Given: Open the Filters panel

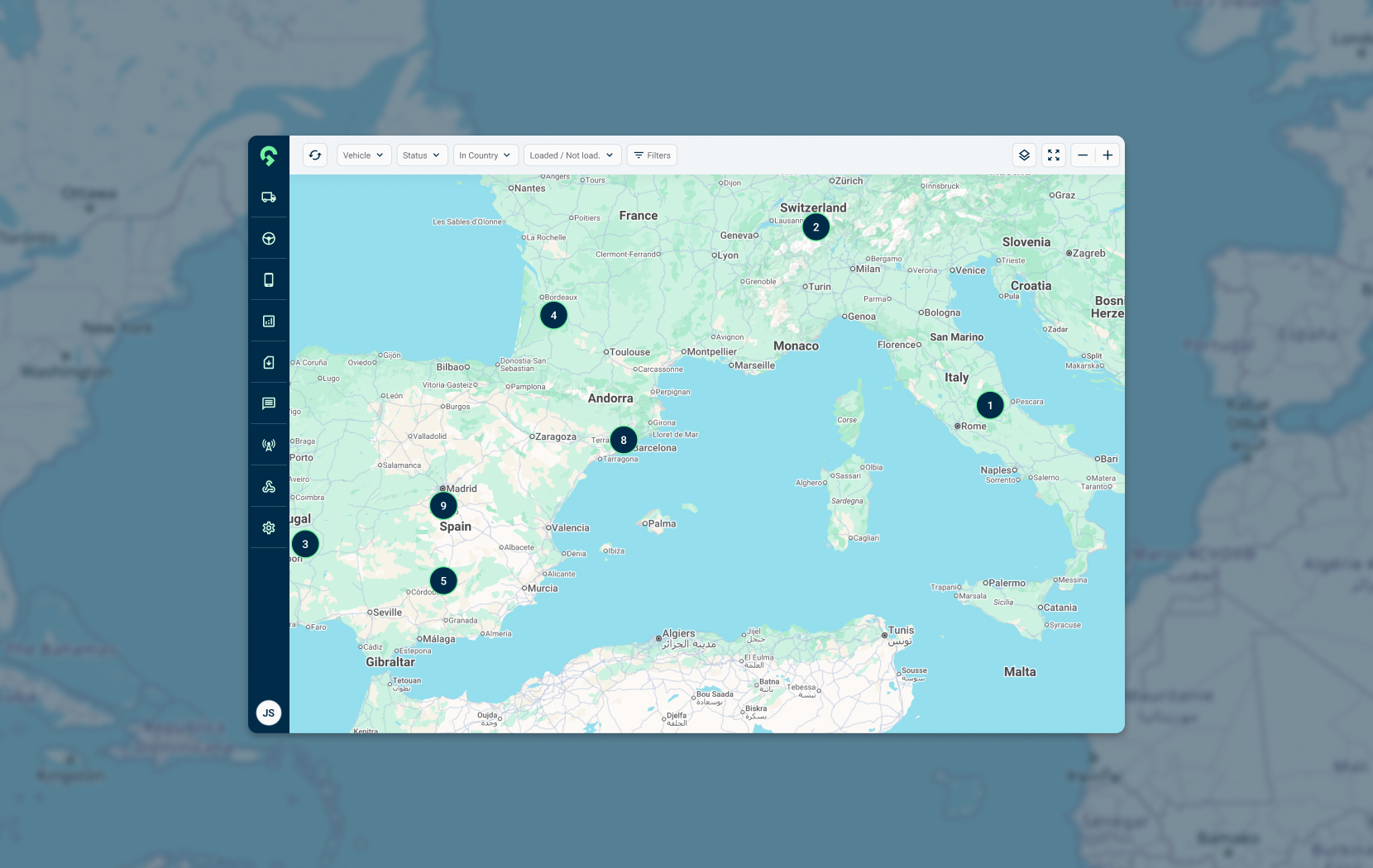Looking at the screenshot, I should coord(652,155).
